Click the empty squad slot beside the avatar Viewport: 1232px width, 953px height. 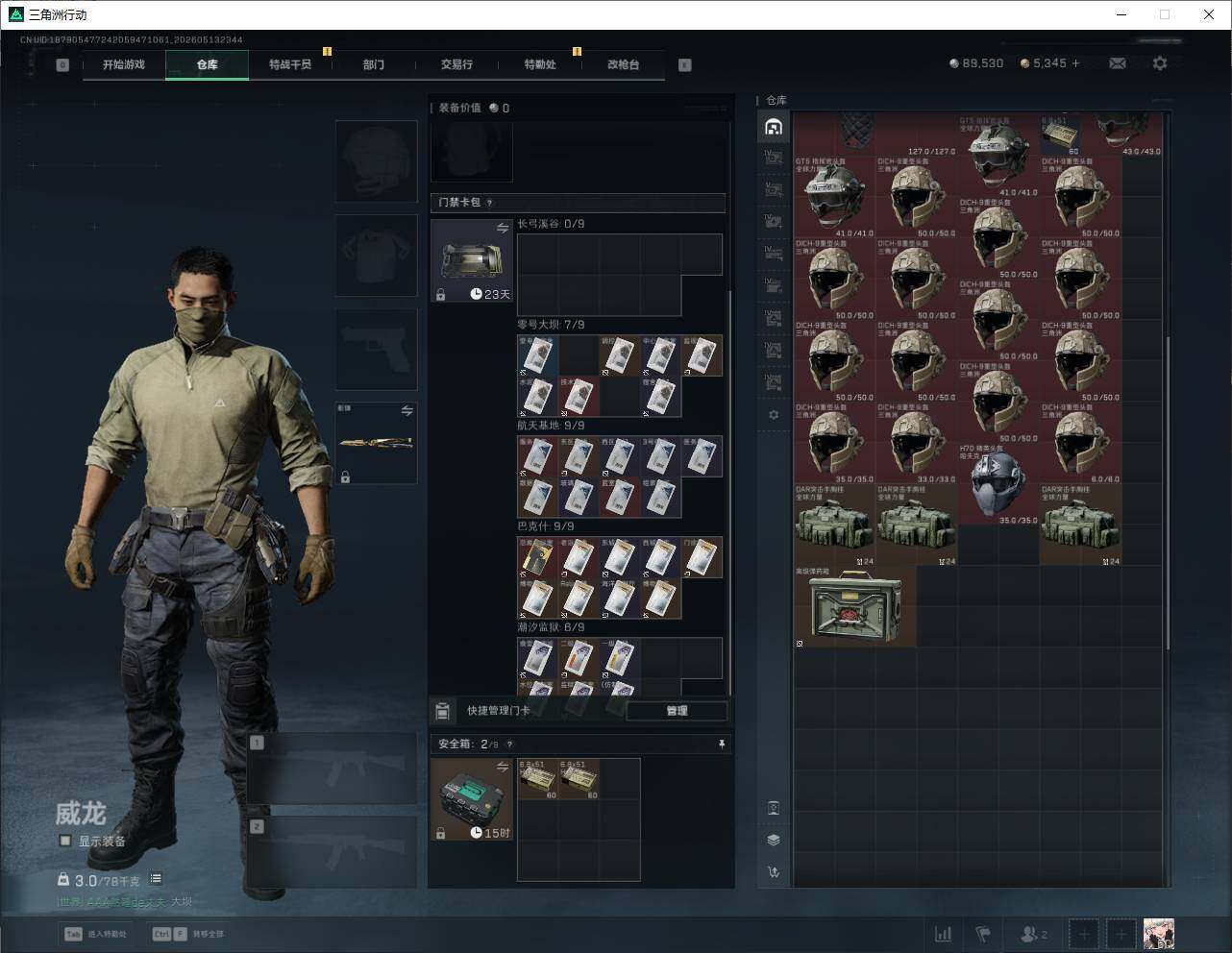pyautogui.click(x=1121, y=934)
